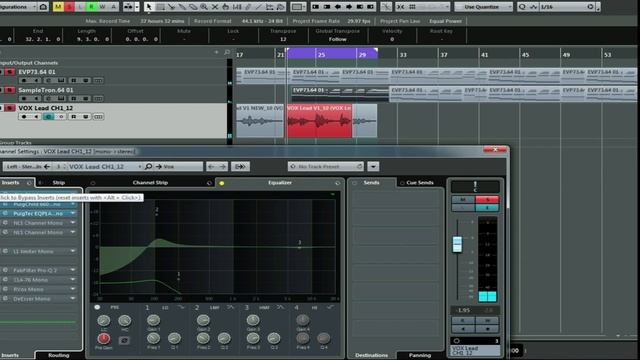Screen dimensions: 640x360
Task: Toggle EQ band 1 on with number 1
Action: pos(147,307)
